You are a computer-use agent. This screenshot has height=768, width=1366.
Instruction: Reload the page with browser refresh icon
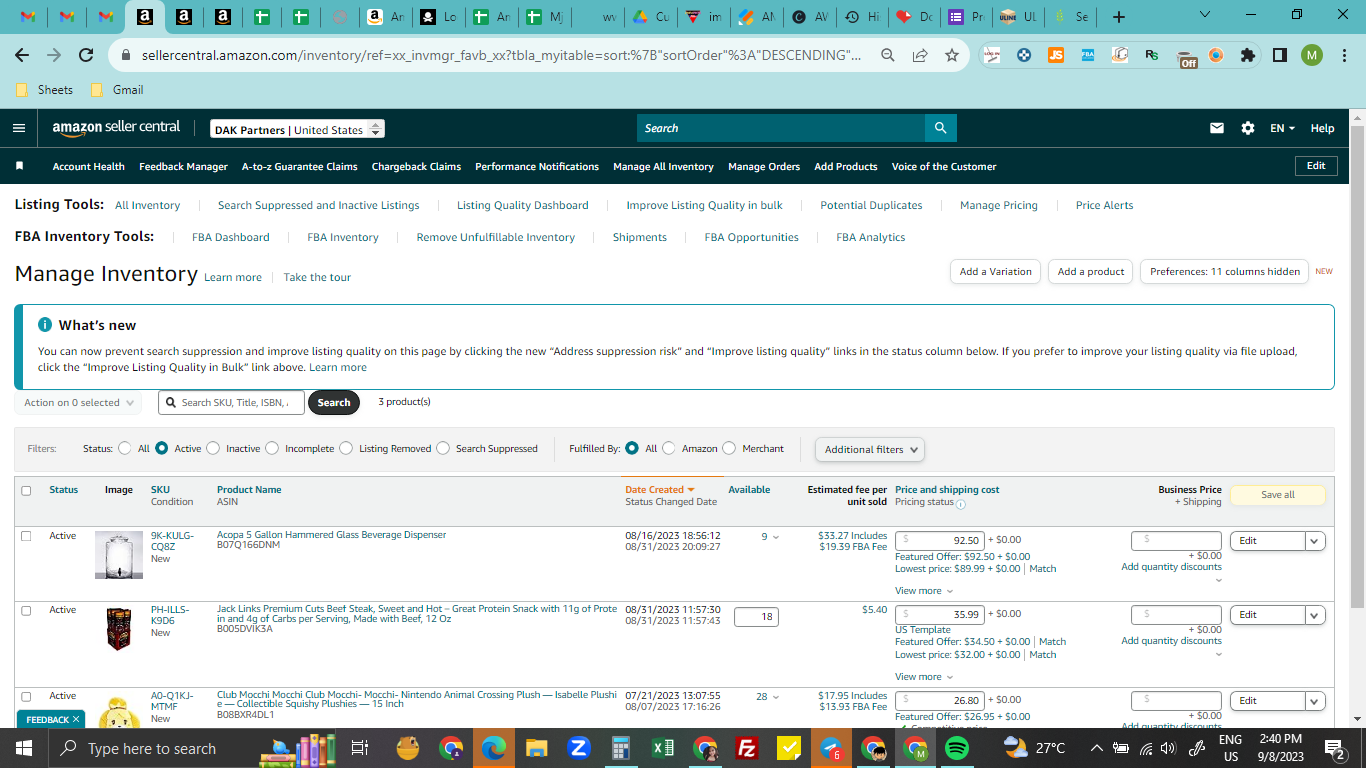point(86,56)
